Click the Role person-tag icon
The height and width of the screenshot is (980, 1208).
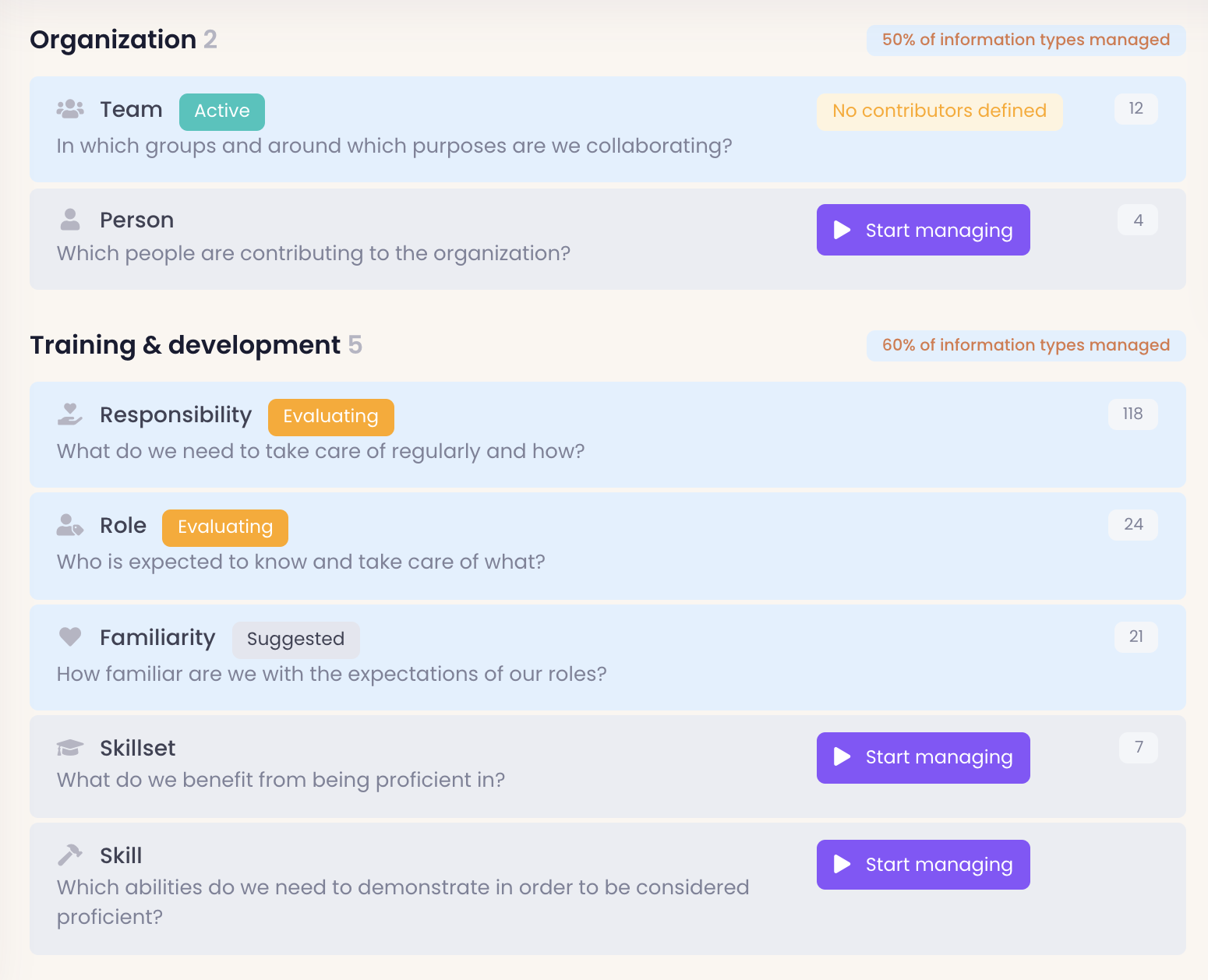70,526
